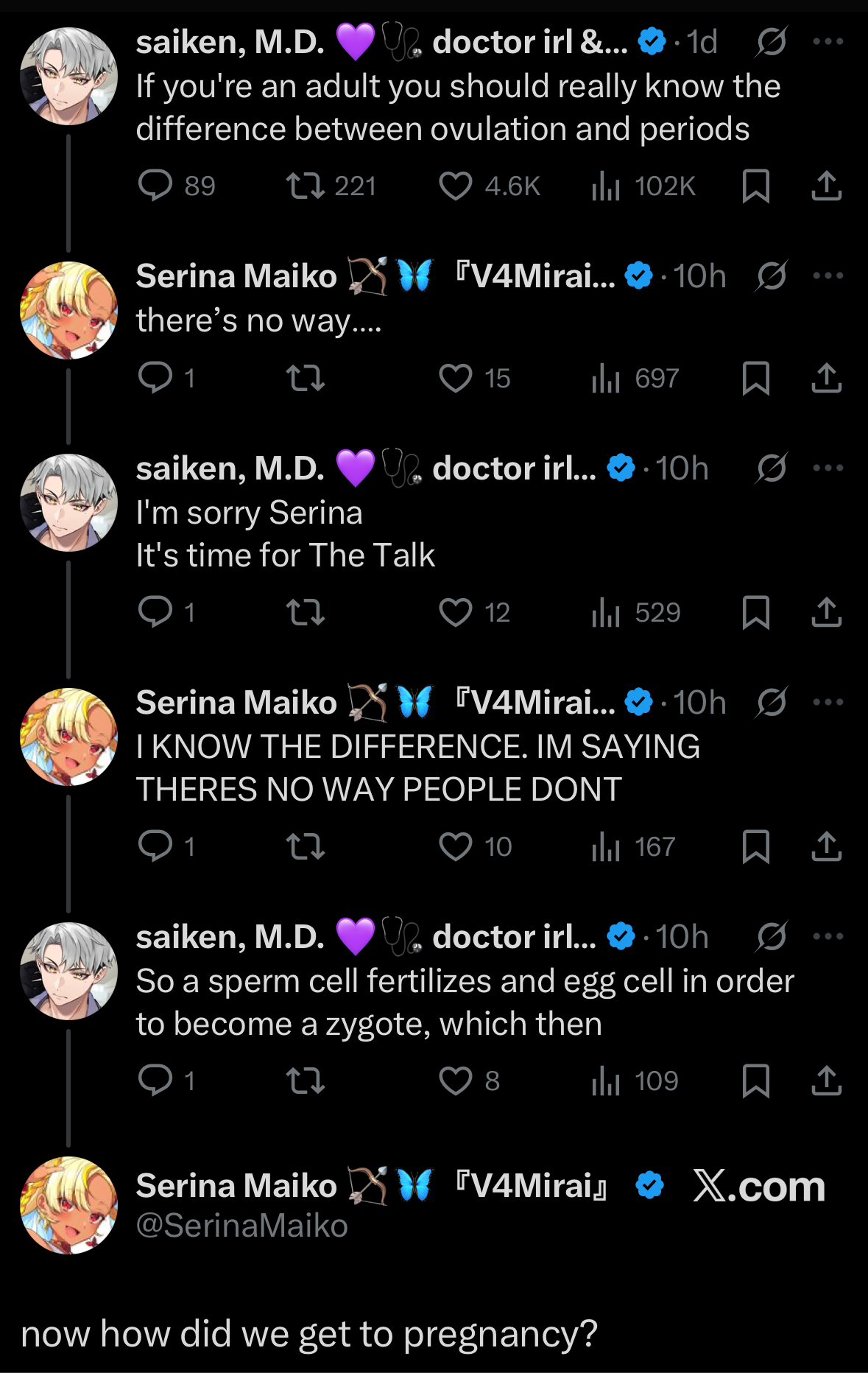Open Grok icon on first saiken tweet
The image size is (868, 1373).
point(772,42)
